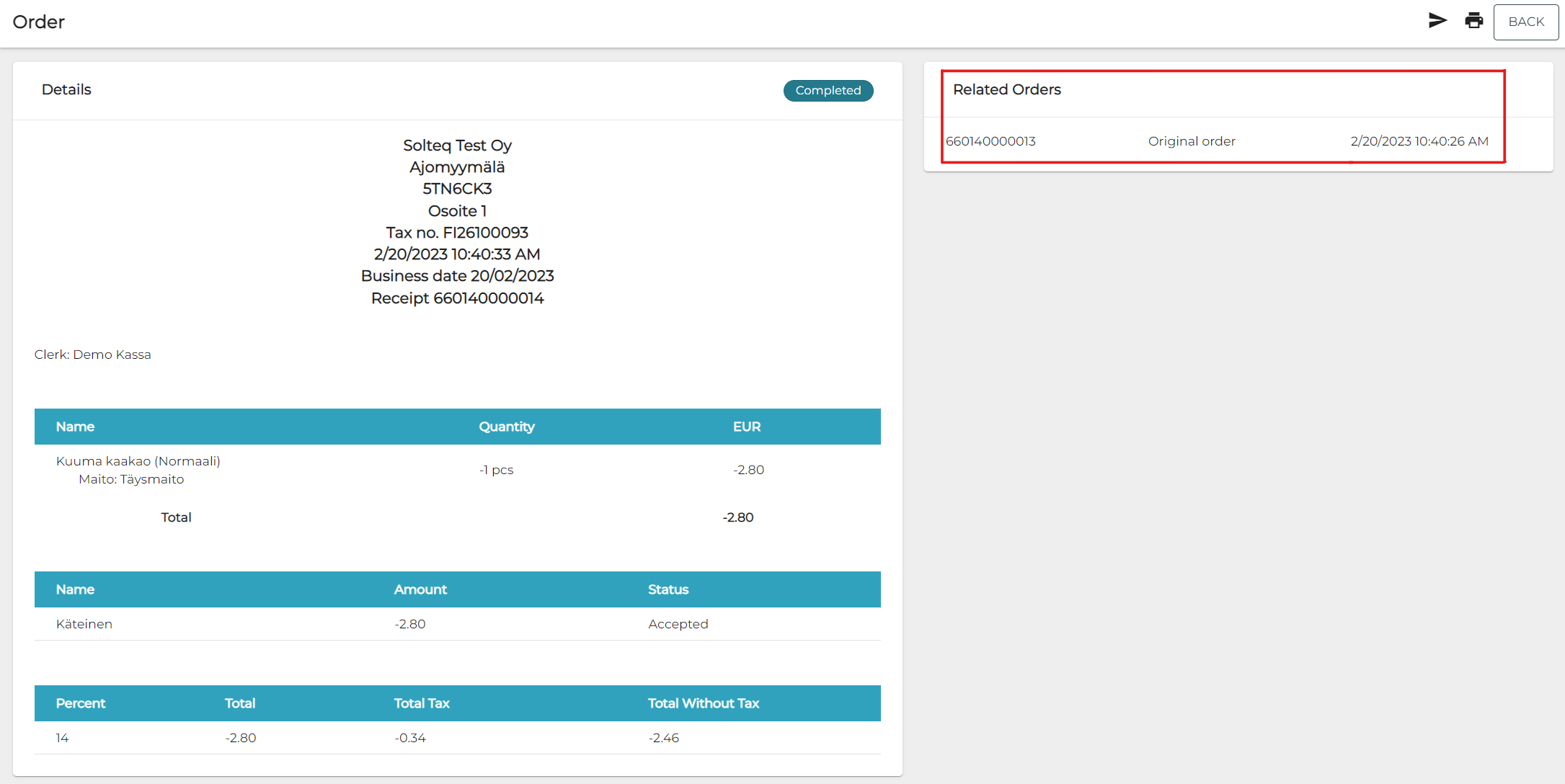Image resolution: width=1565 pixels, height=784 pixels.
Task: Open related order 660140000013
Action: pyautogui.click(x=990, y=141)
